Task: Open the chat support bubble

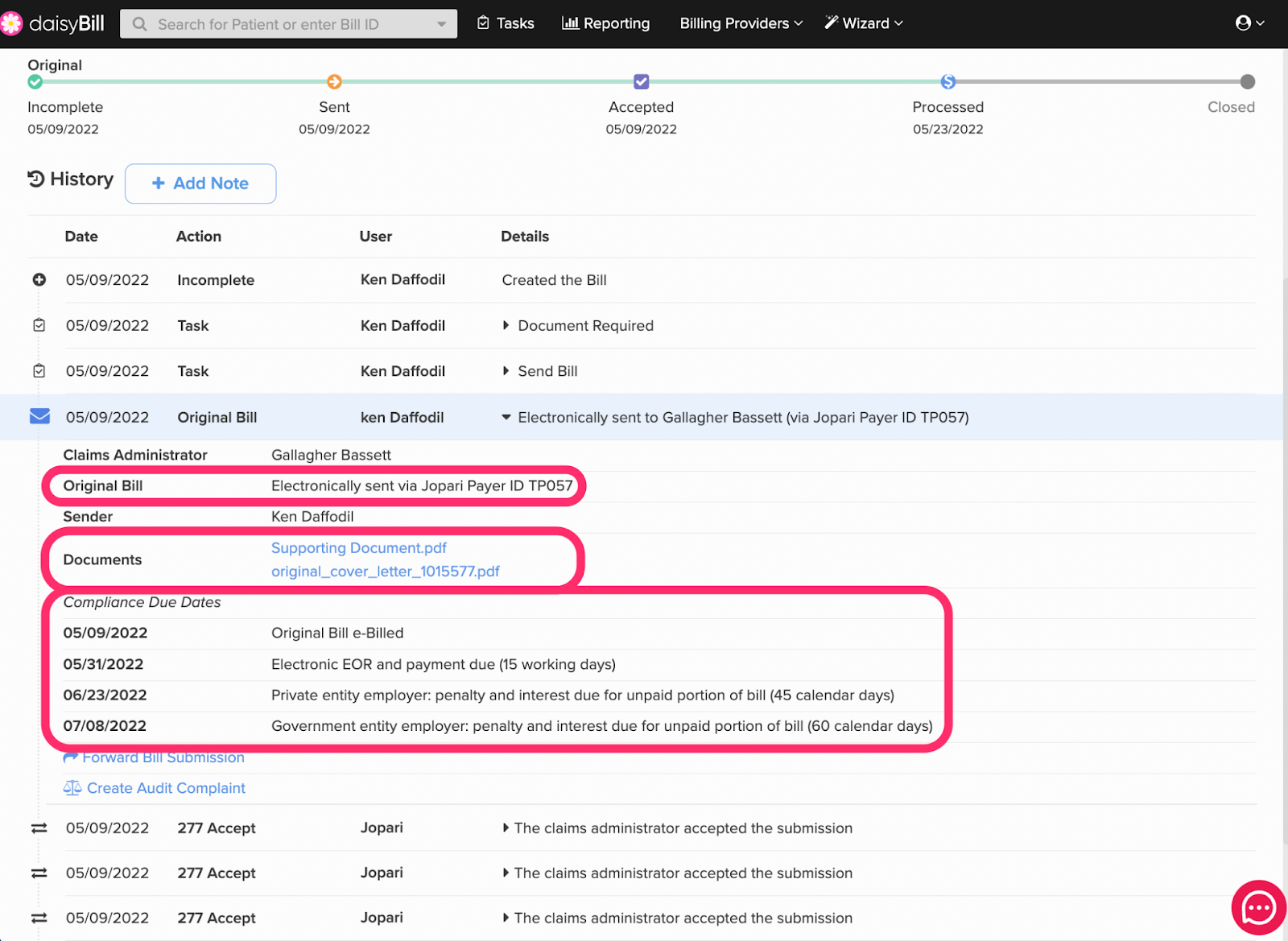Action: (x=1258, y=908)
